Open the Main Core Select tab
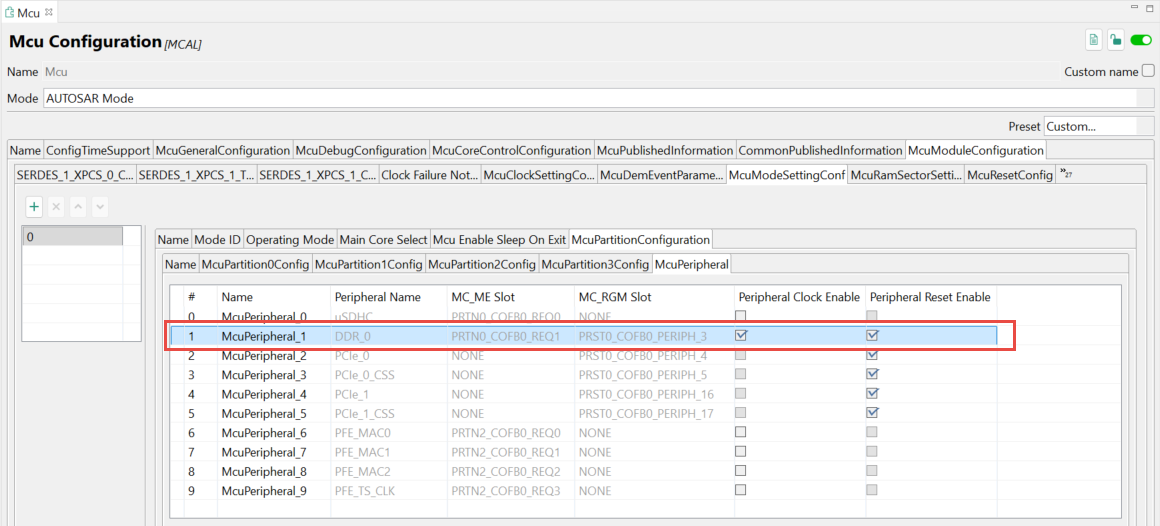 click(x=383, y=240)
